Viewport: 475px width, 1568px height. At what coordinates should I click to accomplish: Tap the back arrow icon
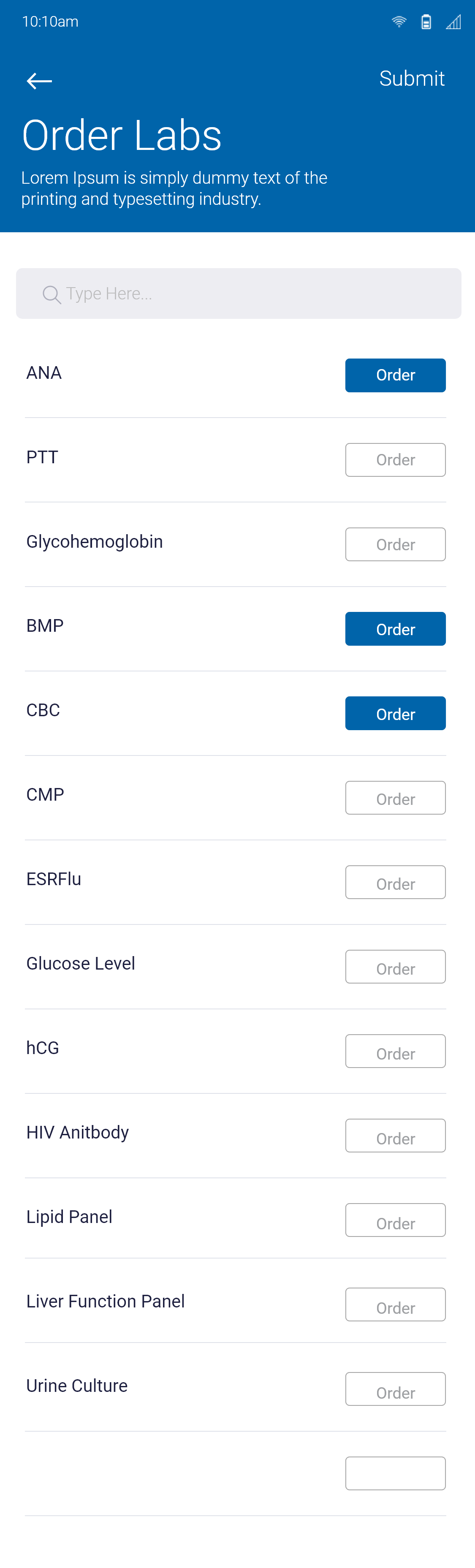coord(40,81)
